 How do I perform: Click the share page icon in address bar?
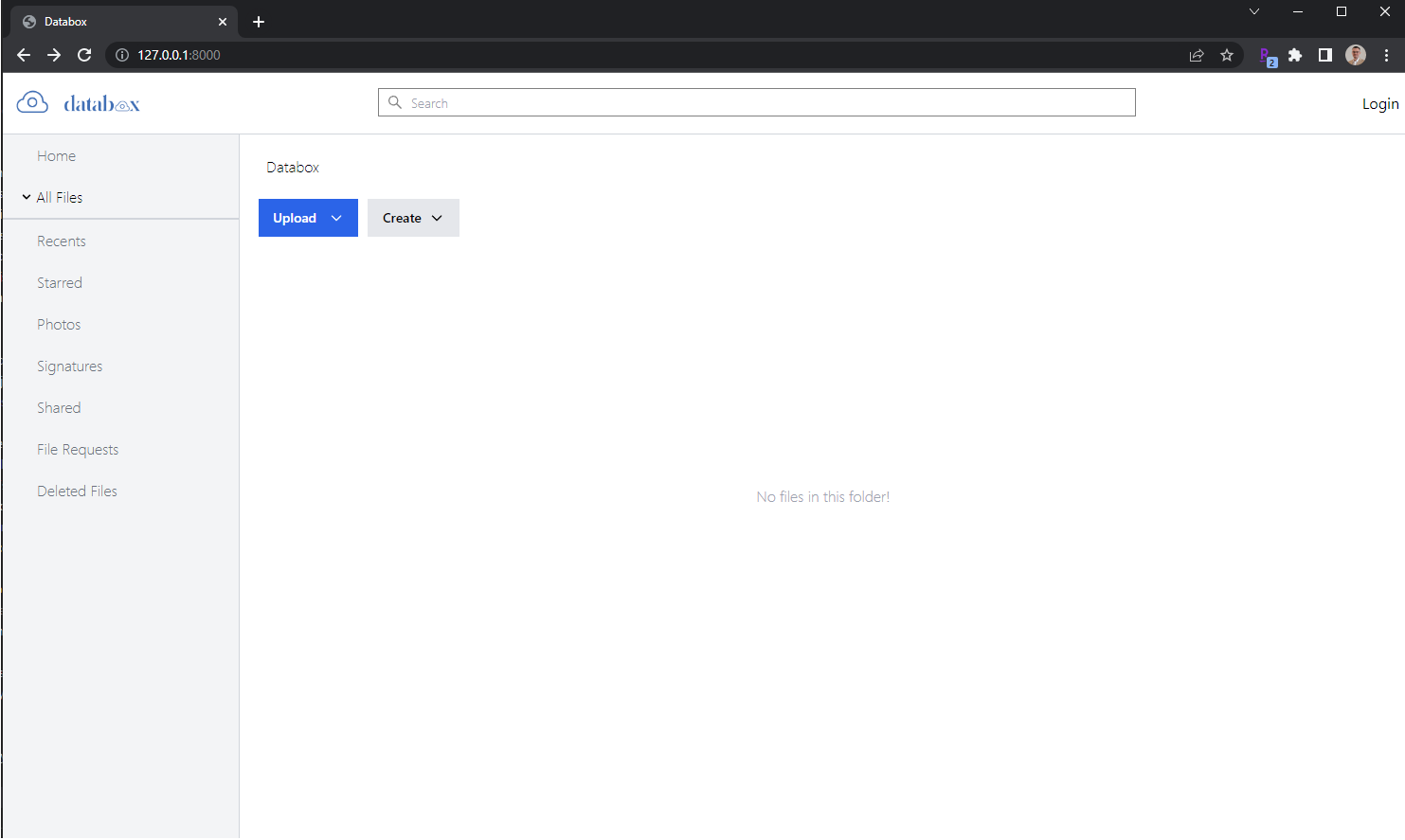pos(1197,55)
